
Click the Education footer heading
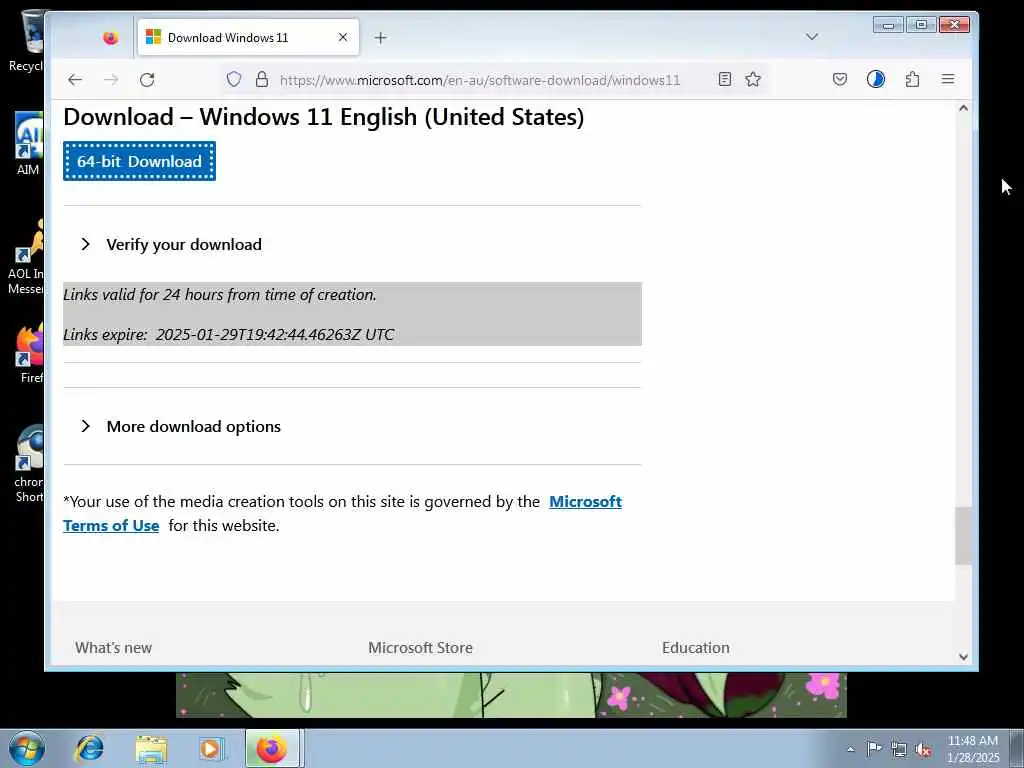696,648
